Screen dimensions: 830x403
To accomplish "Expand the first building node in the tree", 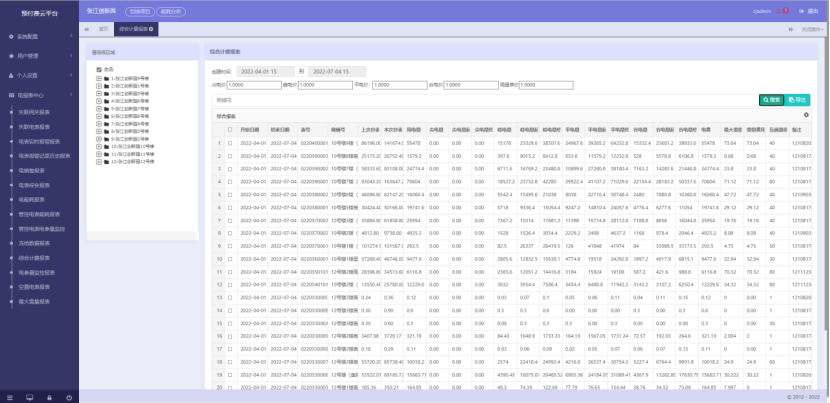I will click(x=98, y=77).
